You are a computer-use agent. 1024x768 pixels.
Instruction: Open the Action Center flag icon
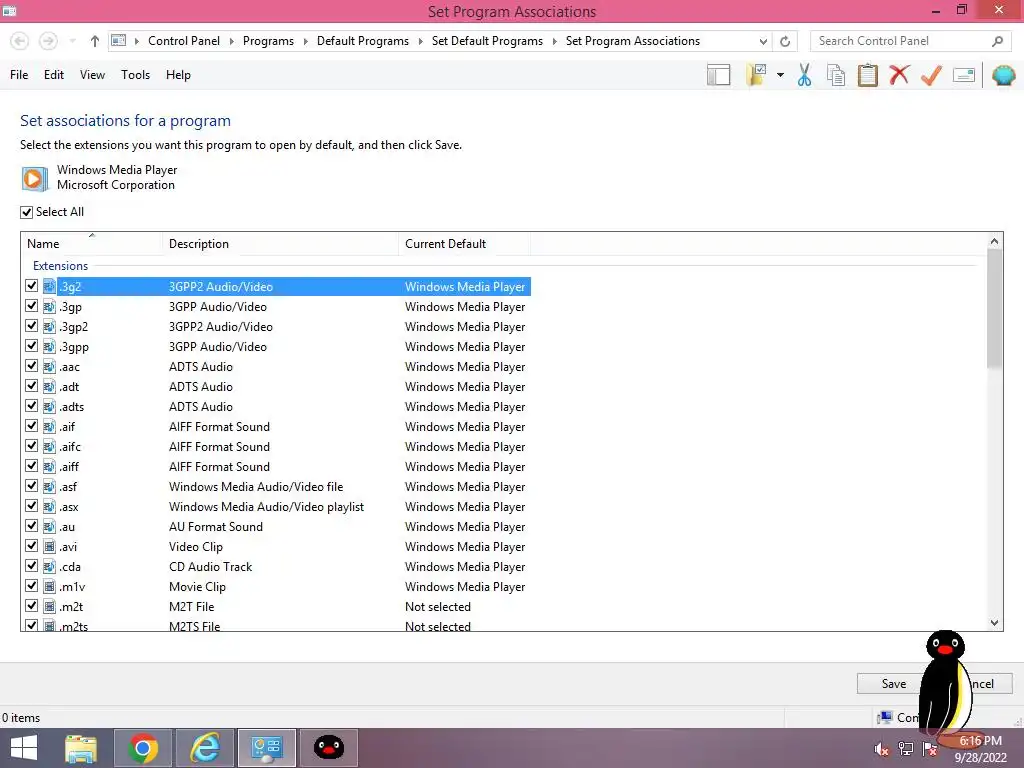point(930,749)
